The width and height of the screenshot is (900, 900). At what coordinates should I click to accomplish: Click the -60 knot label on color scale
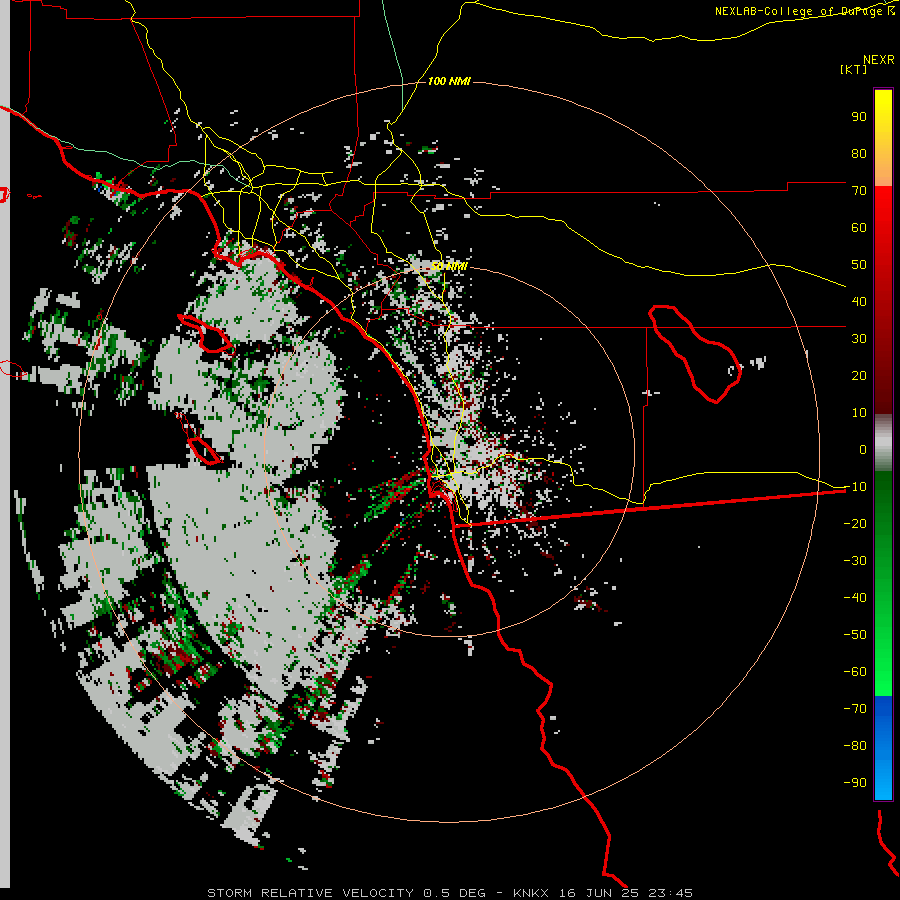855,672
